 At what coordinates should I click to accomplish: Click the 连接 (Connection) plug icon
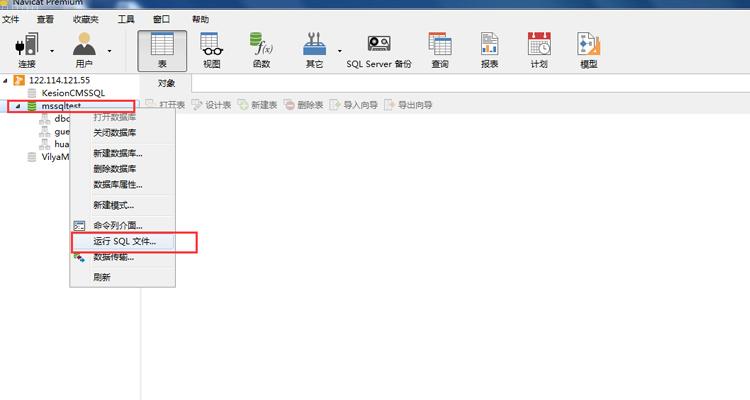pyautogui.click(x=26, y=48)
